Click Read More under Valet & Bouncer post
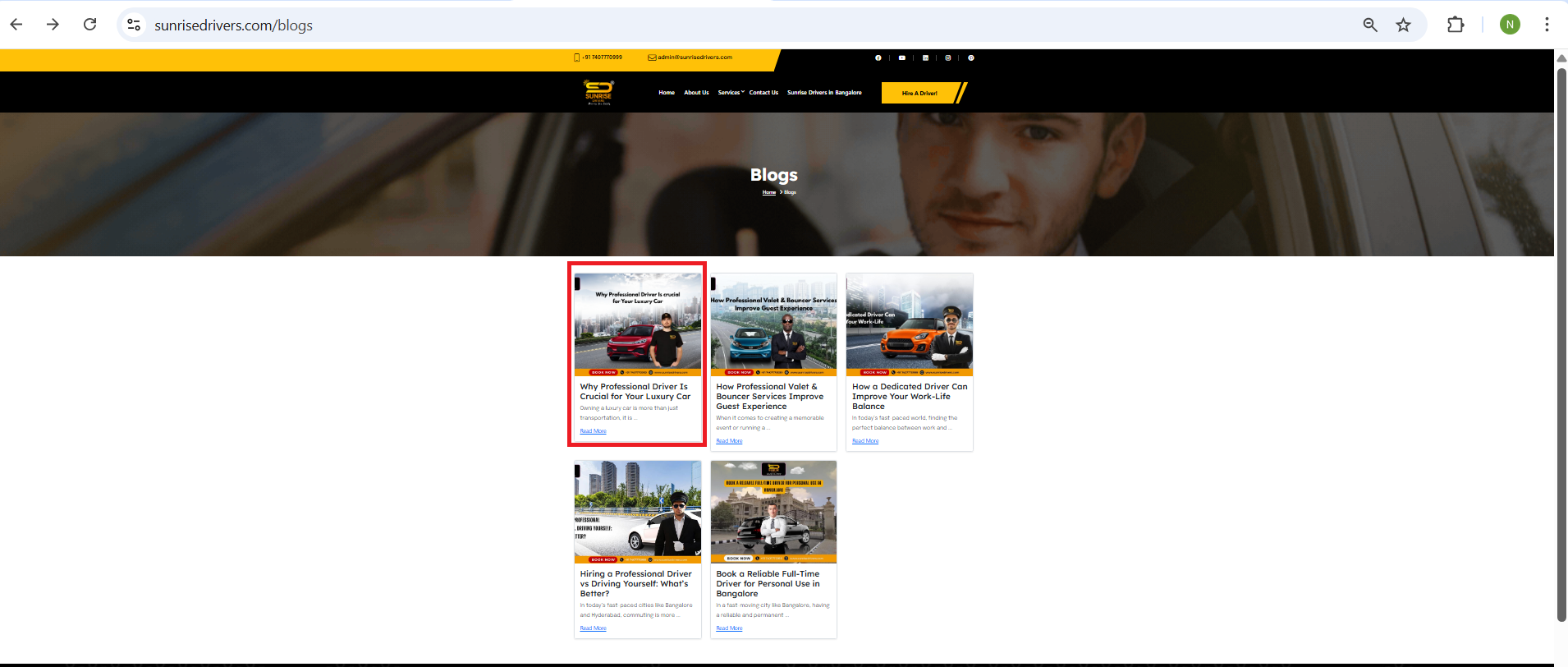1568x667 pixels. [x=729, y=441]
